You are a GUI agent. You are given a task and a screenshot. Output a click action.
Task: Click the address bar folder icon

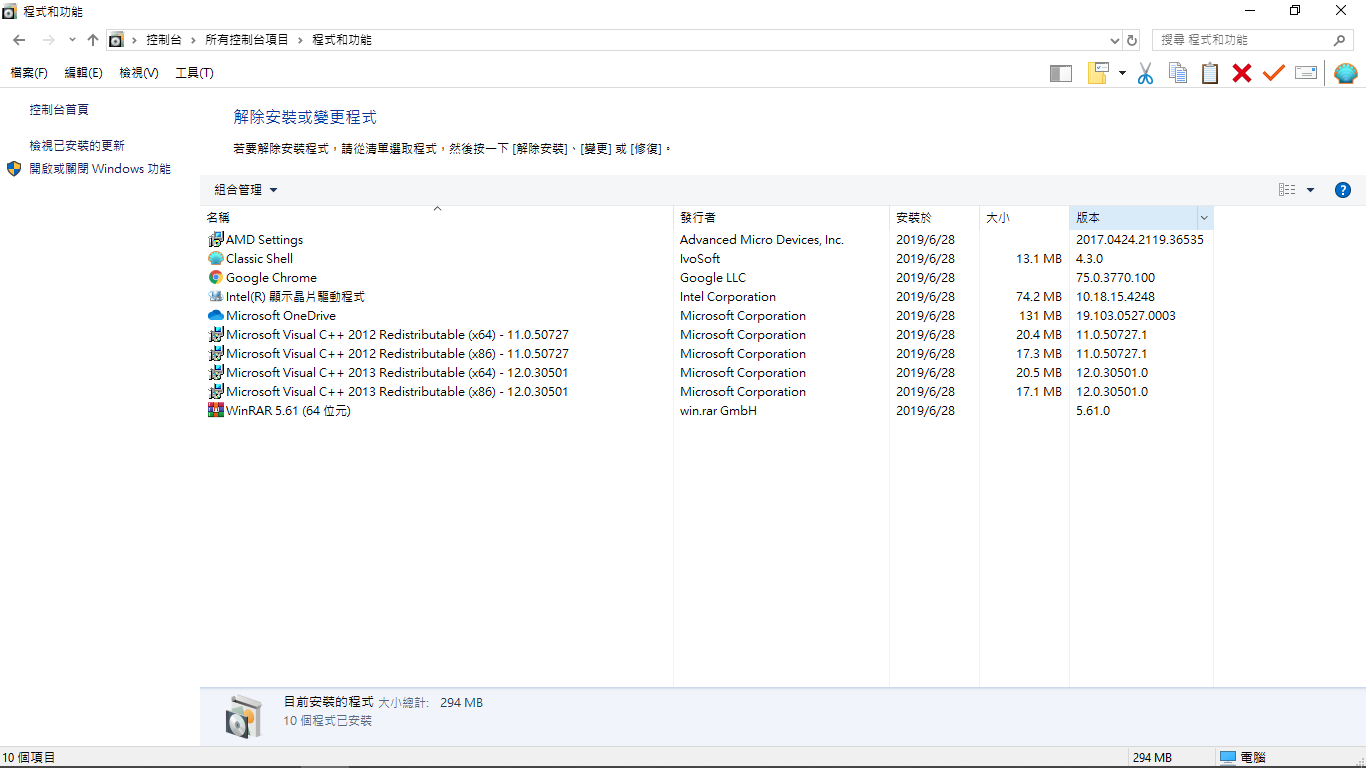pos(117,40)
